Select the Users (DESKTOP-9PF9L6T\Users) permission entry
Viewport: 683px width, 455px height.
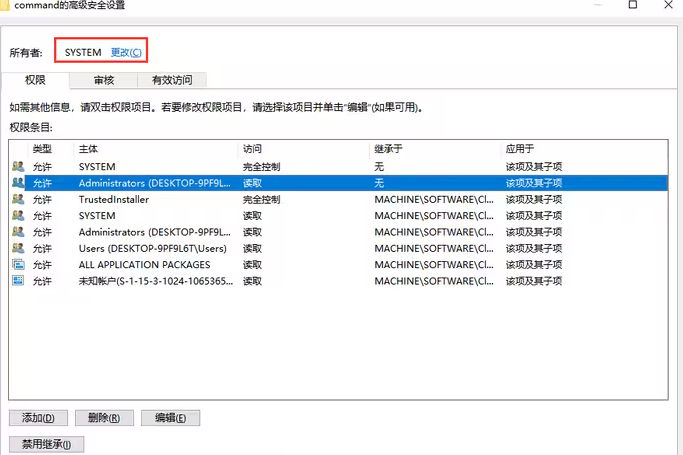152,249
